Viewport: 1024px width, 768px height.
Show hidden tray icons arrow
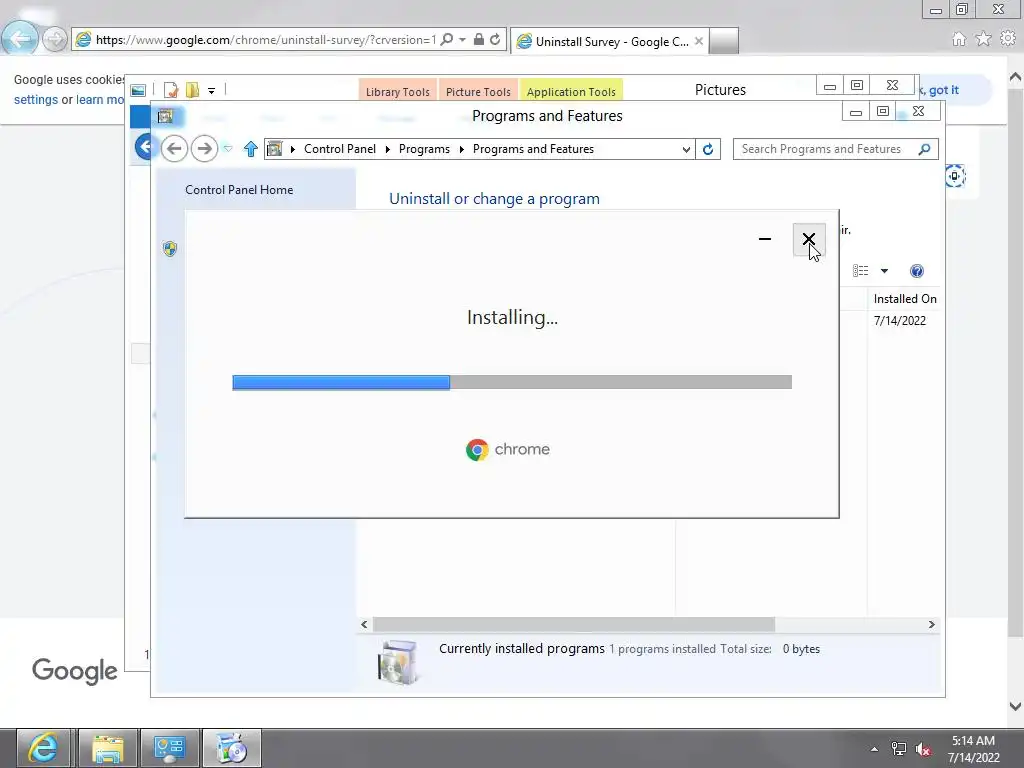click(874, 749)
